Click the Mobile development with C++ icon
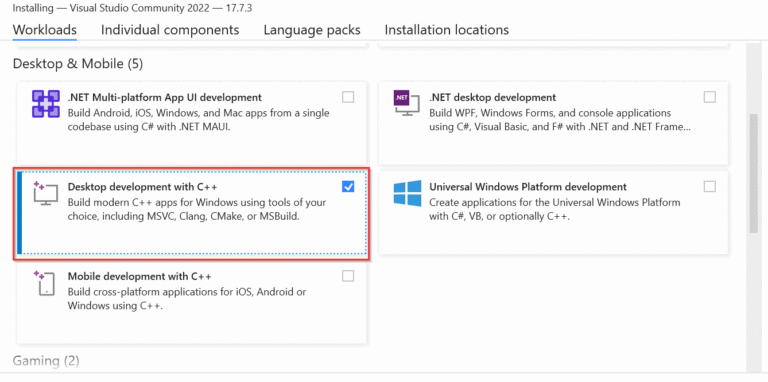 [x=46, y=283]
